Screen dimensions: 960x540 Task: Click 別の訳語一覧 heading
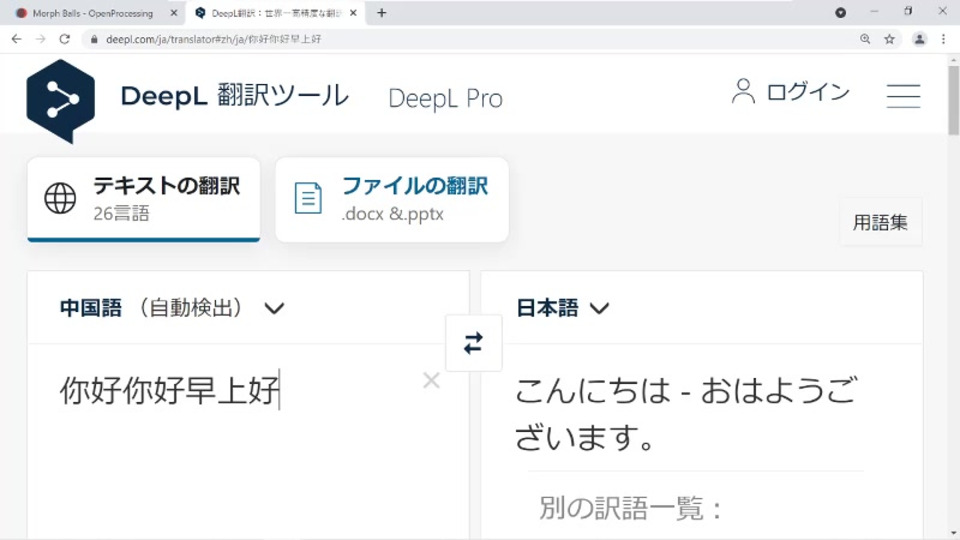(631, 508)
